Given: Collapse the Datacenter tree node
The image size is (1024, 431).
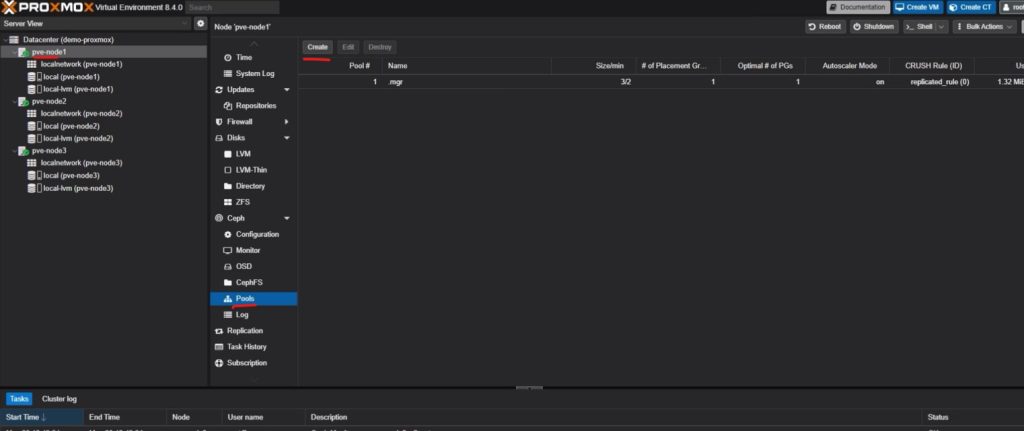Looking at the screenshot, I should tap(5, 40).
